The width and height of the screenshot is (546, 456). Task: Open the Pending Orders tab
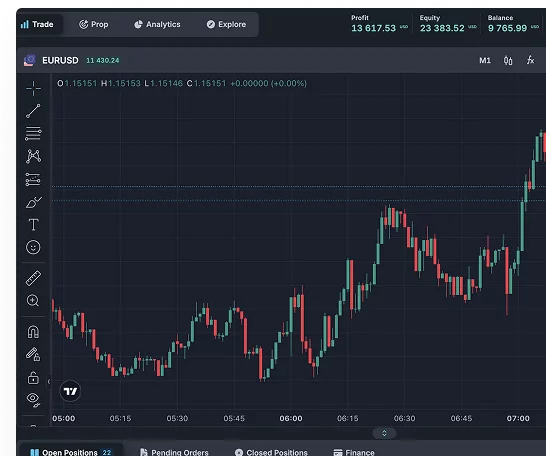tap(174, 452)
